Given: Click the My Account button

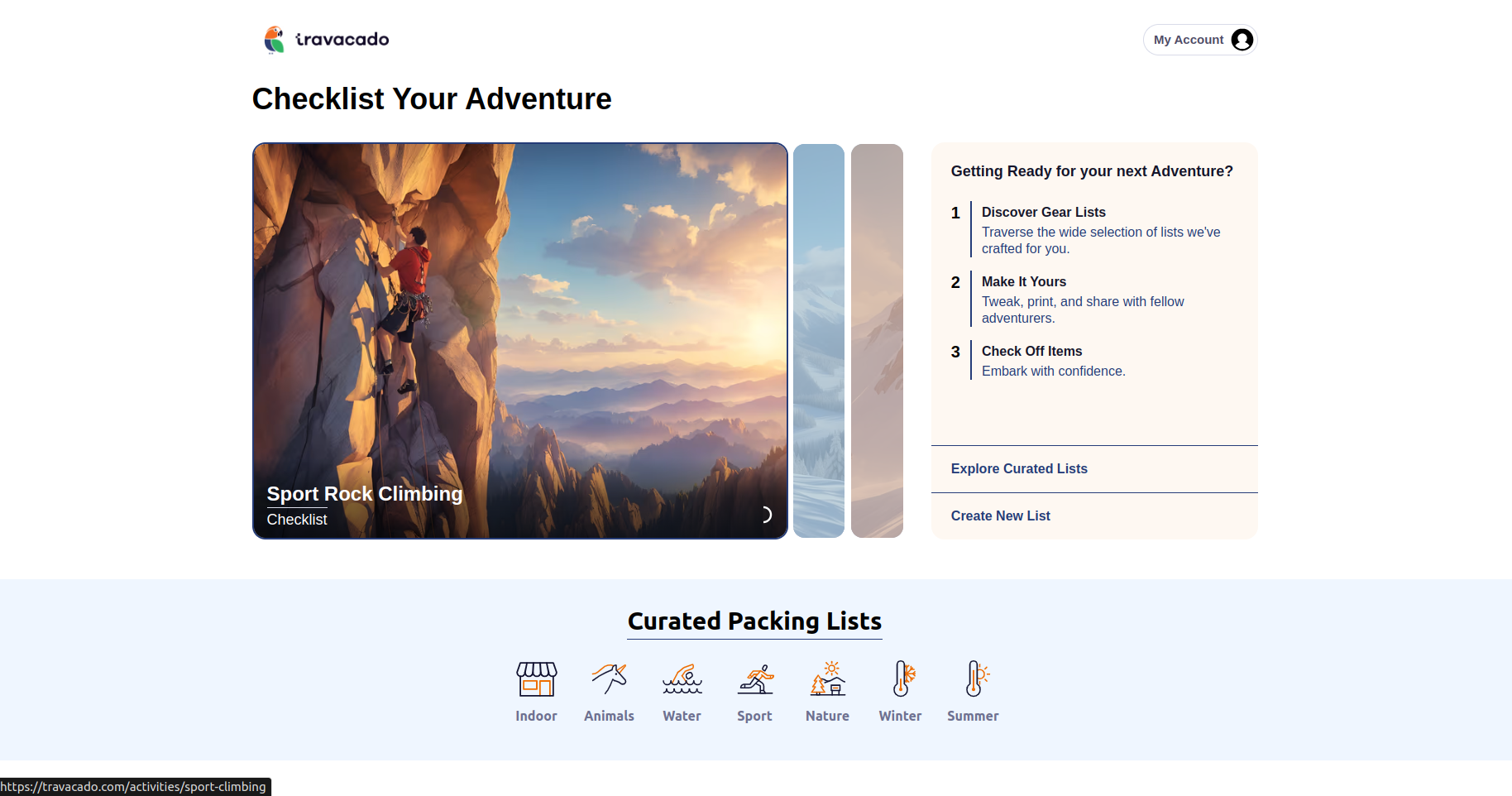Looking at the screenshot, I should [1188, 40].
